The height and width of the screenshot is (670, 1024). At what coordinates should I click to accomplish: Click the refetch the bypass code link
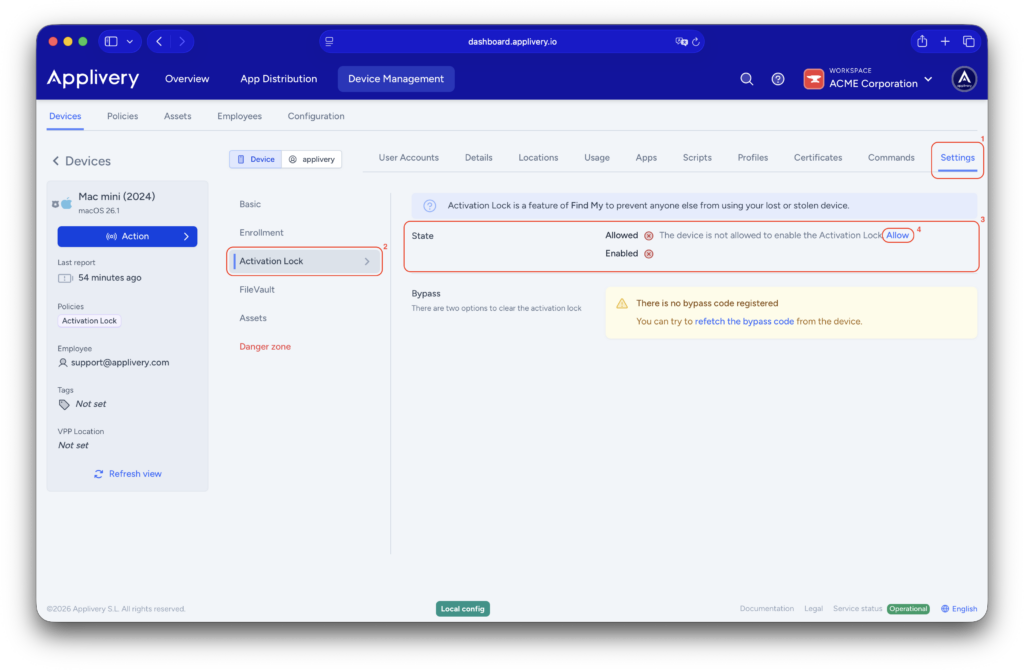pos(744,321)
